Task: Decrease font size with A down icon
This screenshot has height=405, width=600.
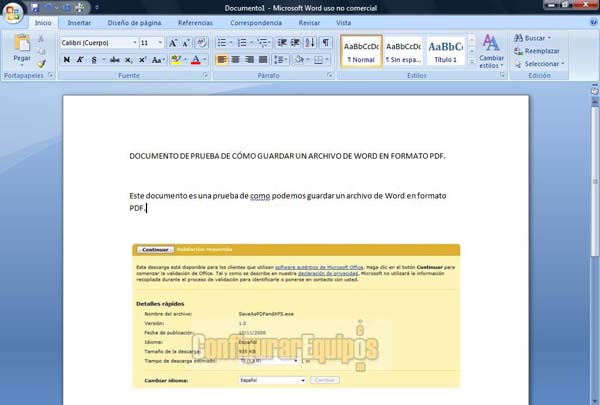Action: pos(186,42)
